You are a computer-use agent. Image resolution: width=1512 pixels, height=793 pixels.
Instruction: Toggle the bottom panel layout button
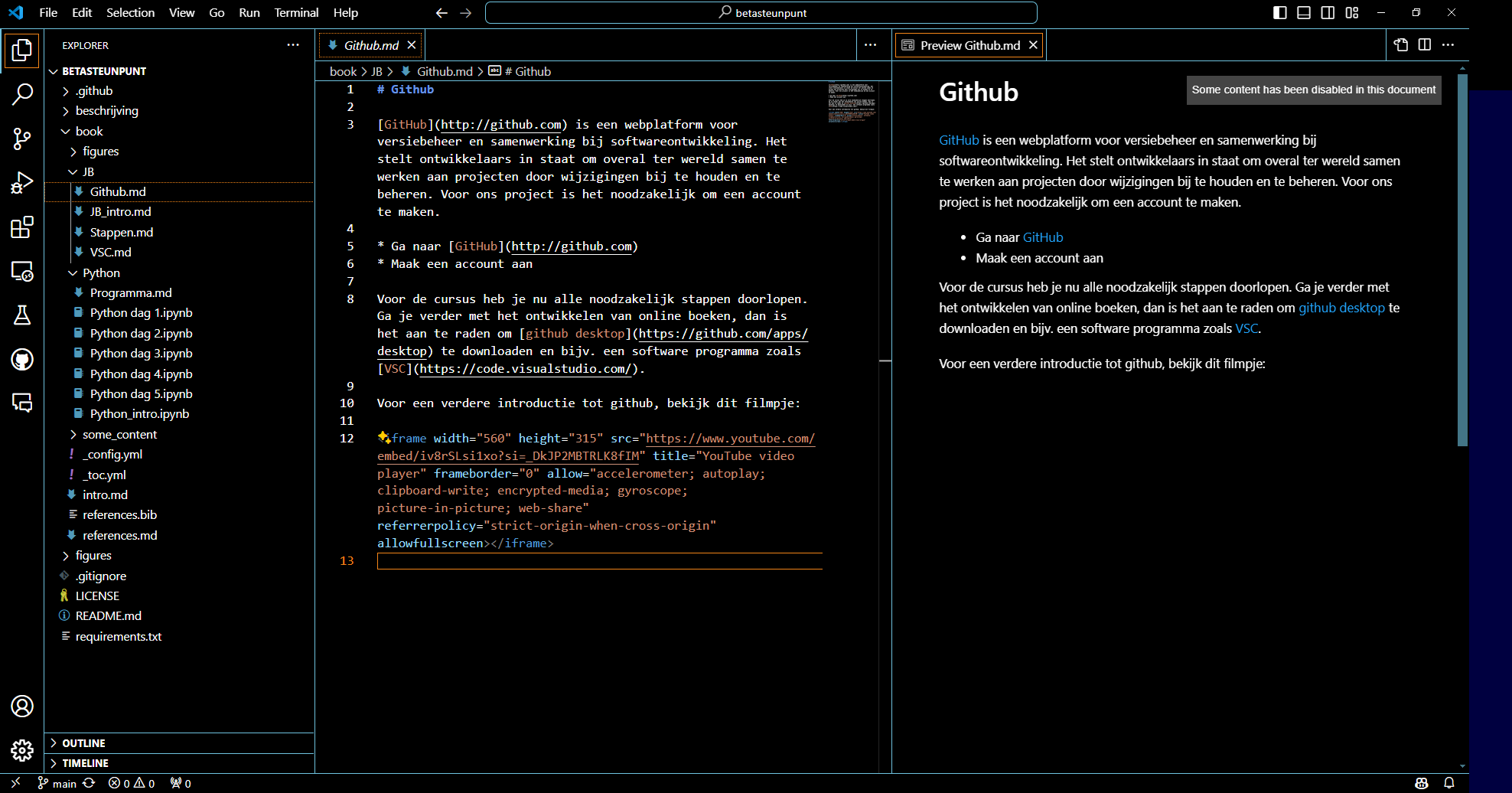tap(1304, 12)
